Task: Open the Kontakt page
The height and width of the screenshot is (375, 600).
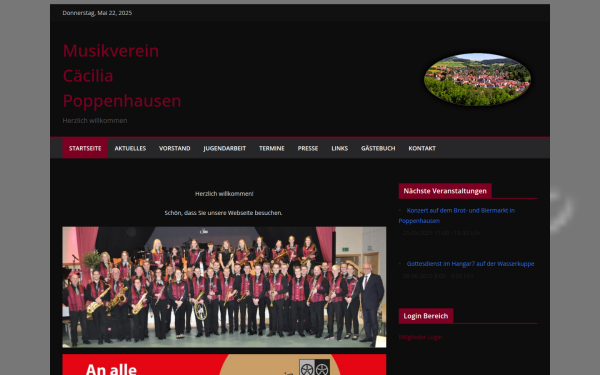Action: pyautogui.click(x=422, y=148)
